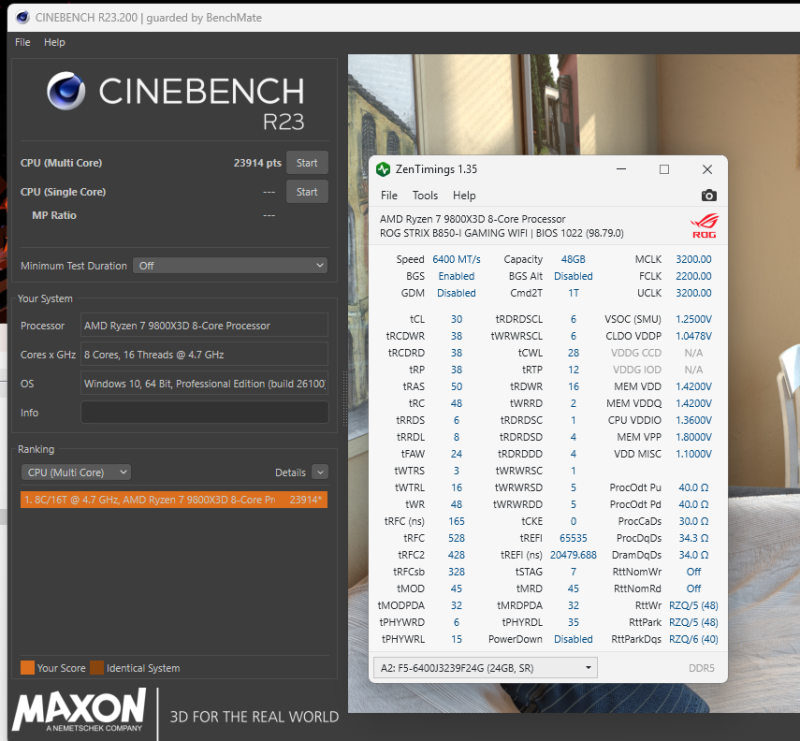Open the Minimum Test Duration dropdown

click(x=230, y=265)
